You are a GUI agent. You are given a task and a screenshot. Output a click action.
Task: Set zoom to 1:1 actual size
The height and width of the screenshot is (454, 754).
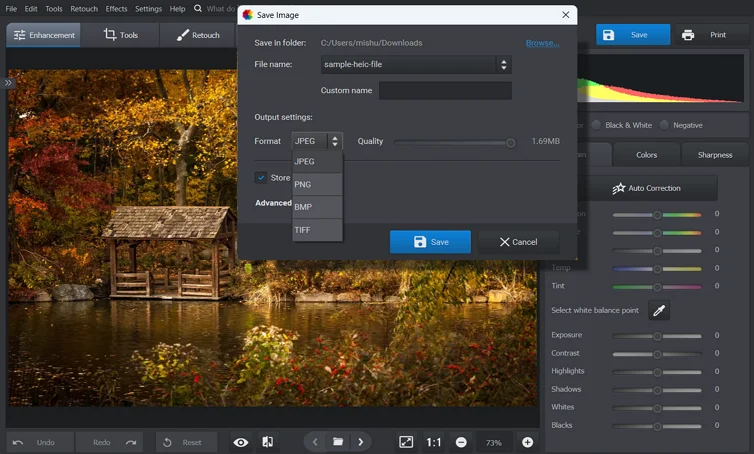tap(433, 442)
